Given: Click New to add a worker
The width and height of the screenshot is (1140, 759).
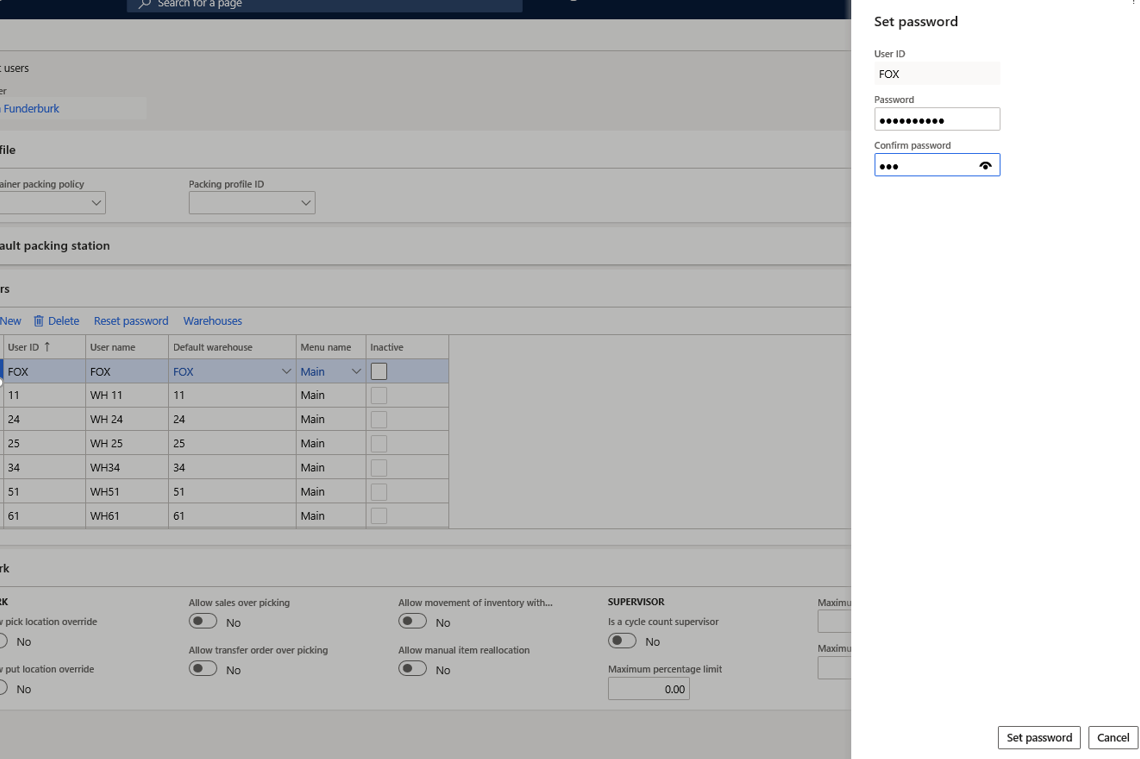Looking at the screenshot, I should pos(10,320).
